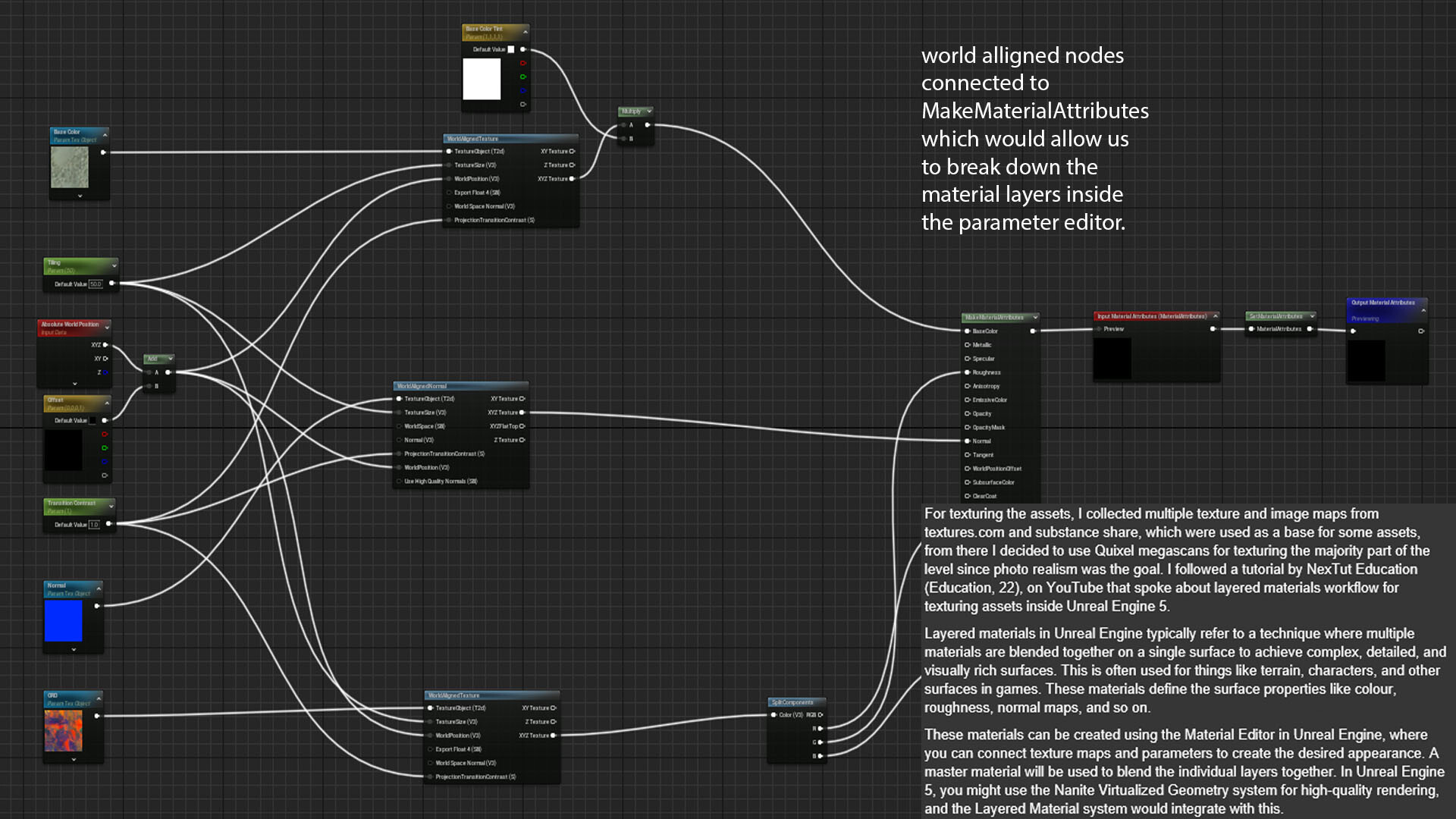The height and width of the screenshot is (819, 1456).
Task: Collapse the Input Material Attributes node preview
Action: [x=1215, y=316]
